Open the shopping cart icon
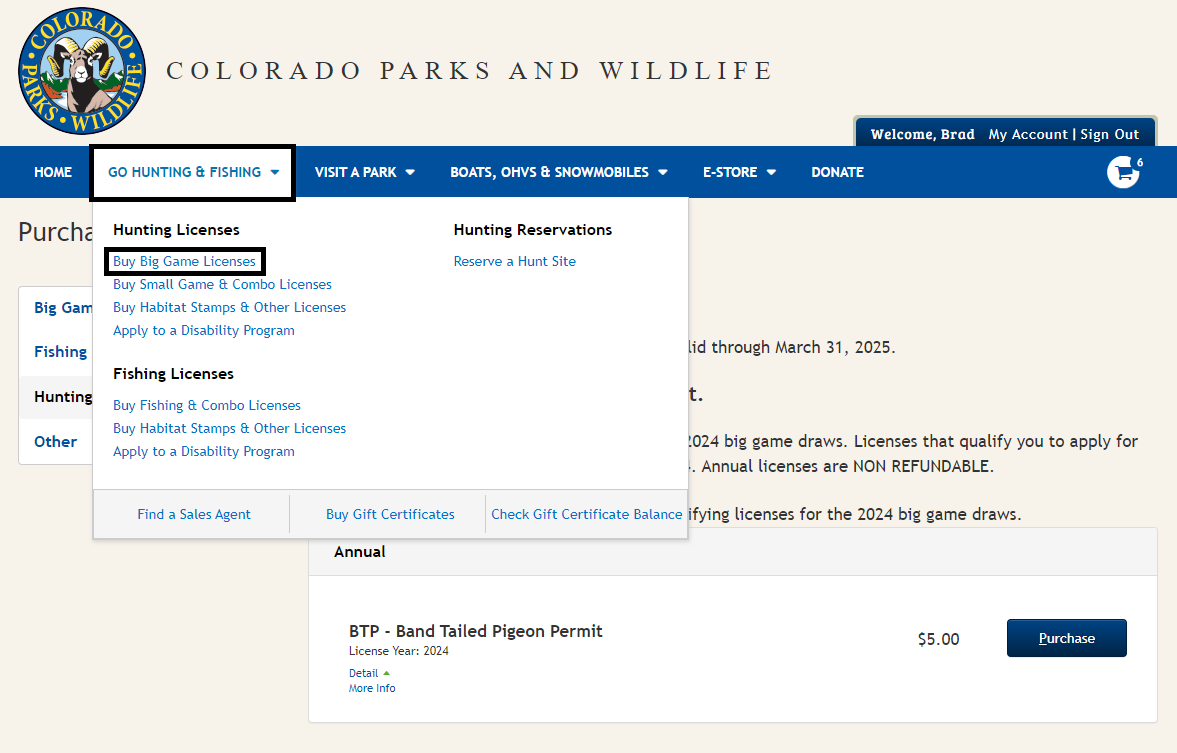1177x753 pixels. pos(1123,172)
